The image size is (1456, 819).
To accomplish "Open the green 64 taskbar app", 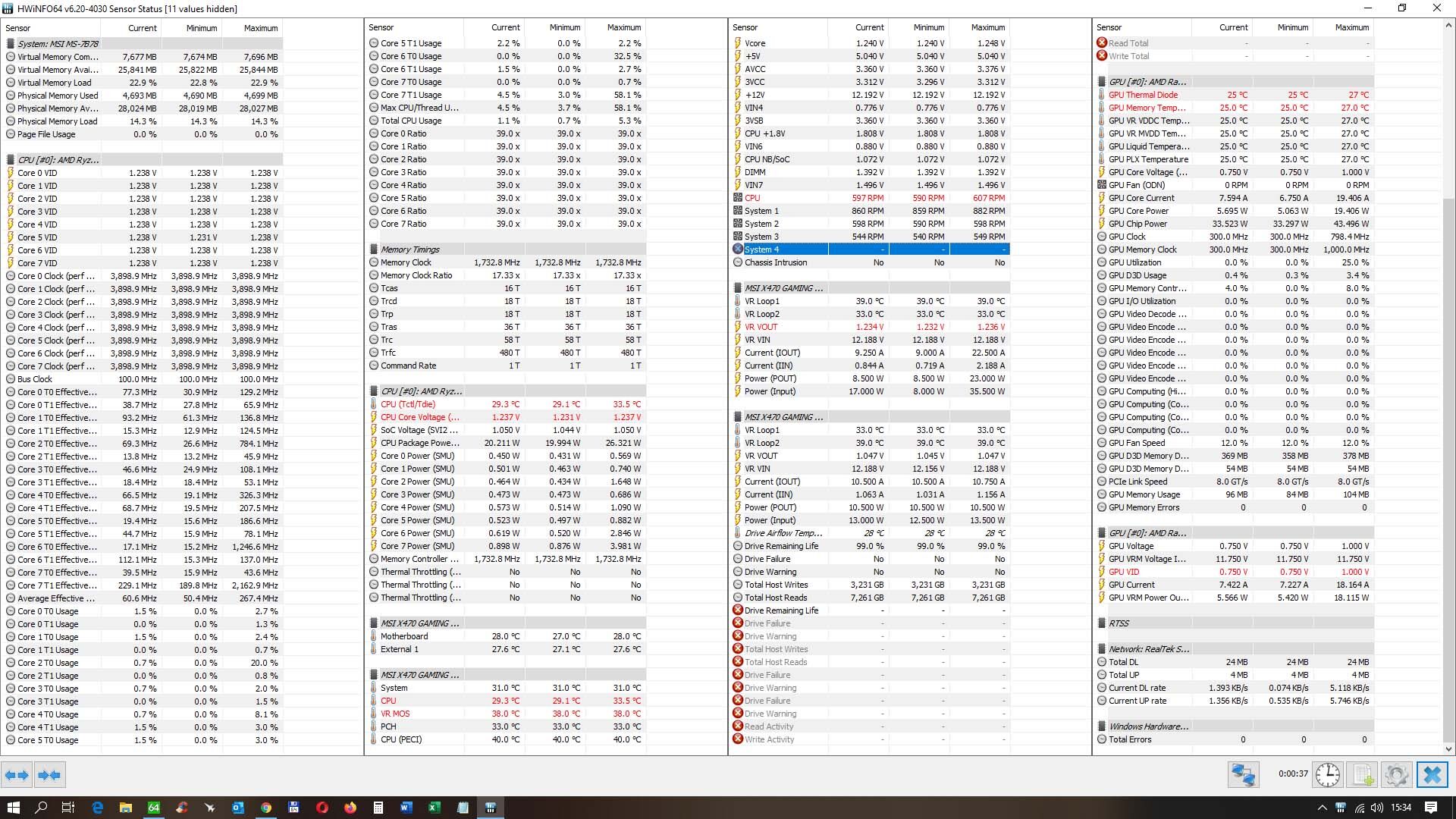I will pos(153,808).
